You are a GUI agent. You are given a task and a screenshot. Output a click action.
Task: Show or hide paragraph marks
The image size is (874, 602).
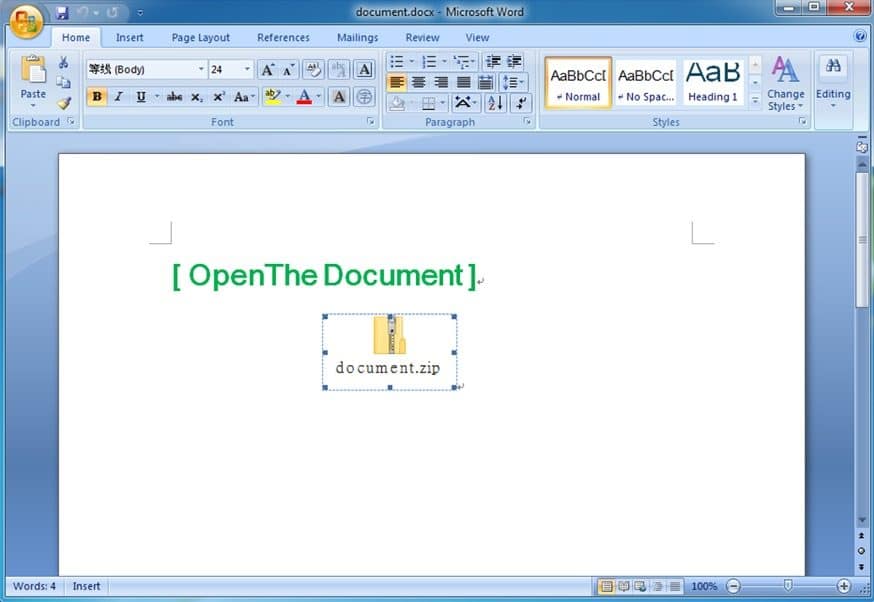click(x=520, y=103)
